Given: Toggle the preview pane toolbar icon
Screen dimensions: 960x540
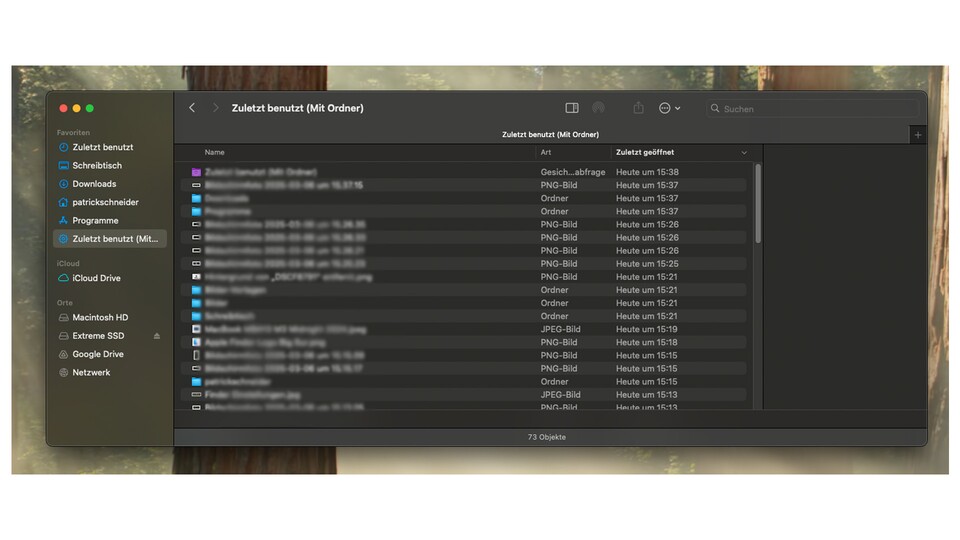Looking at the screenshot, I should [572, 108].
